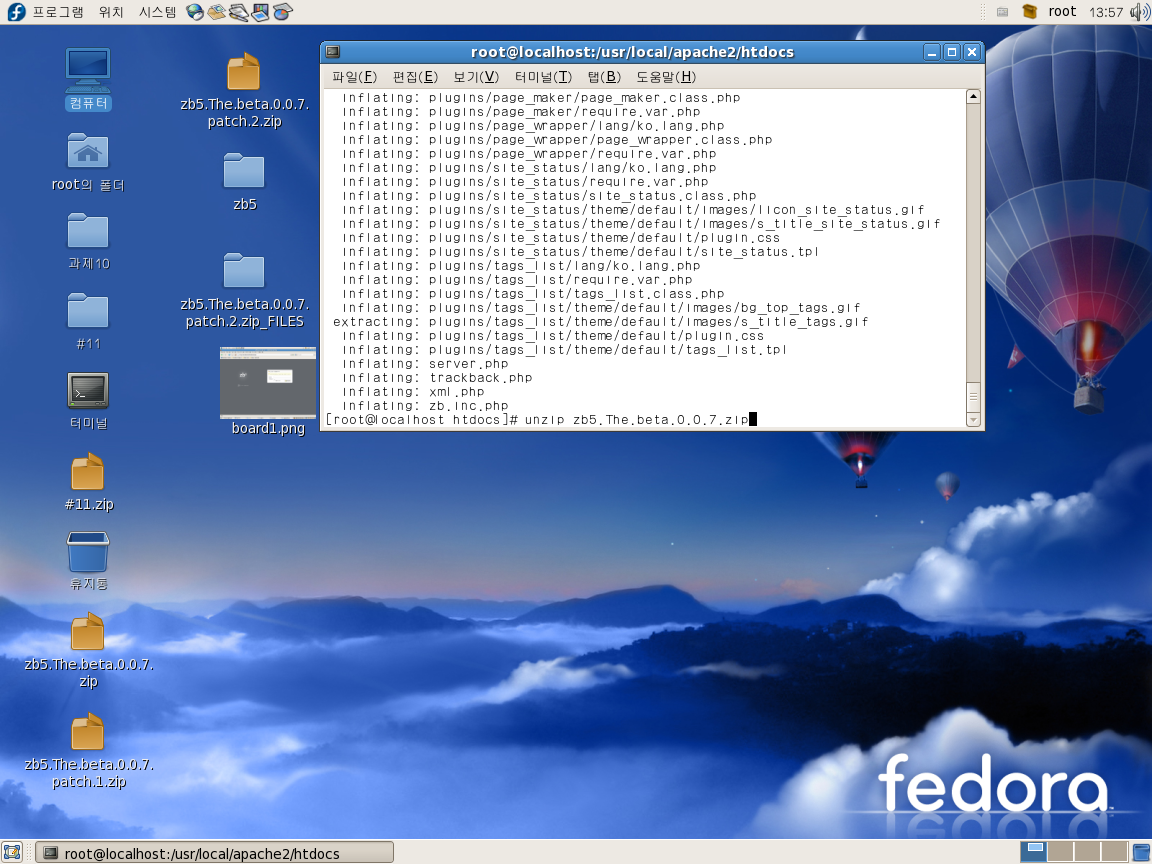Switch to the second workspace in pager
The image size is (1152, 864).
[x=1060, y=852]
